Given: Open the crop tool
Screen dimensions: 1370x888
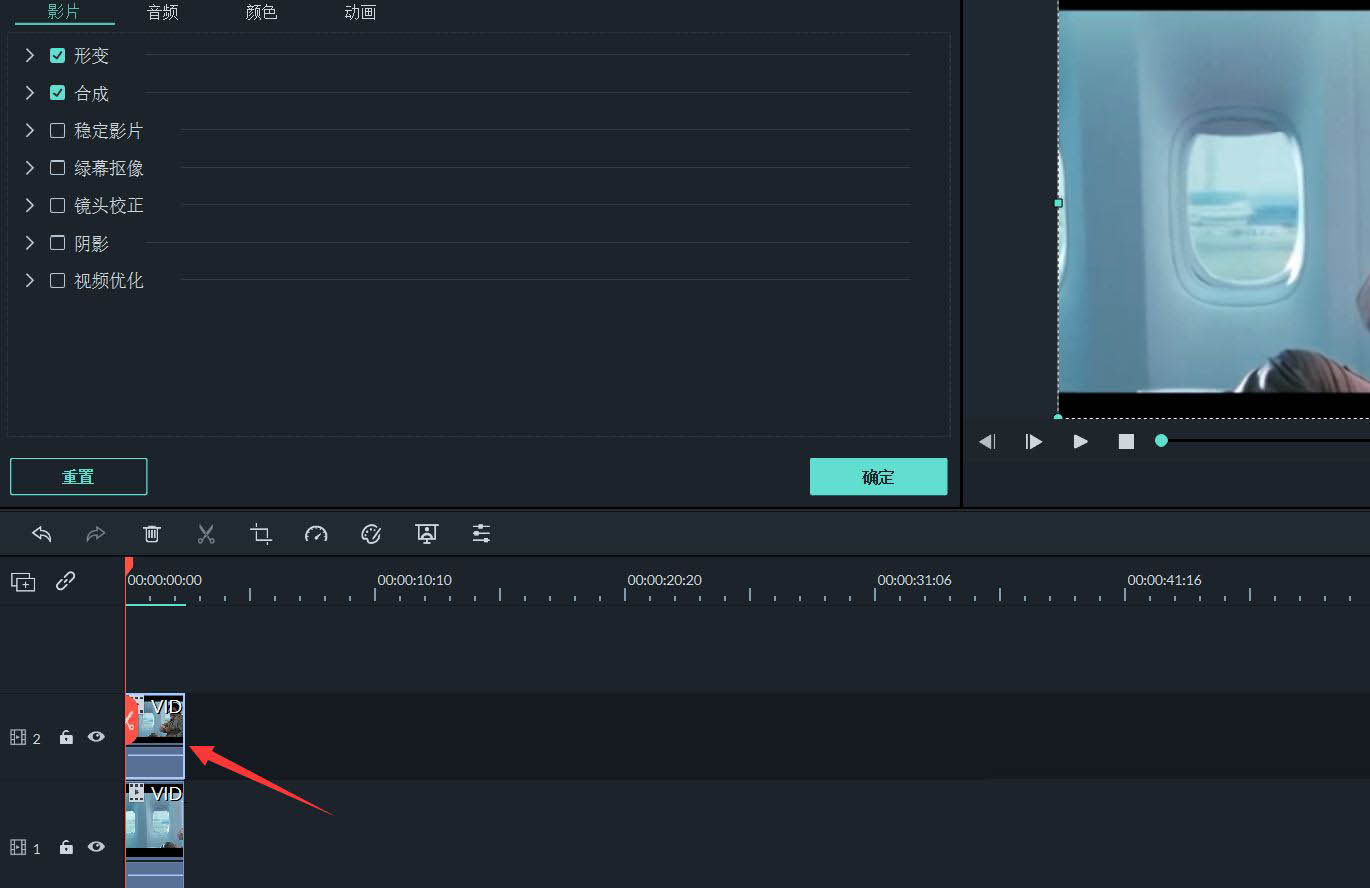Looking at the screenshot, I should pos(261,534).
